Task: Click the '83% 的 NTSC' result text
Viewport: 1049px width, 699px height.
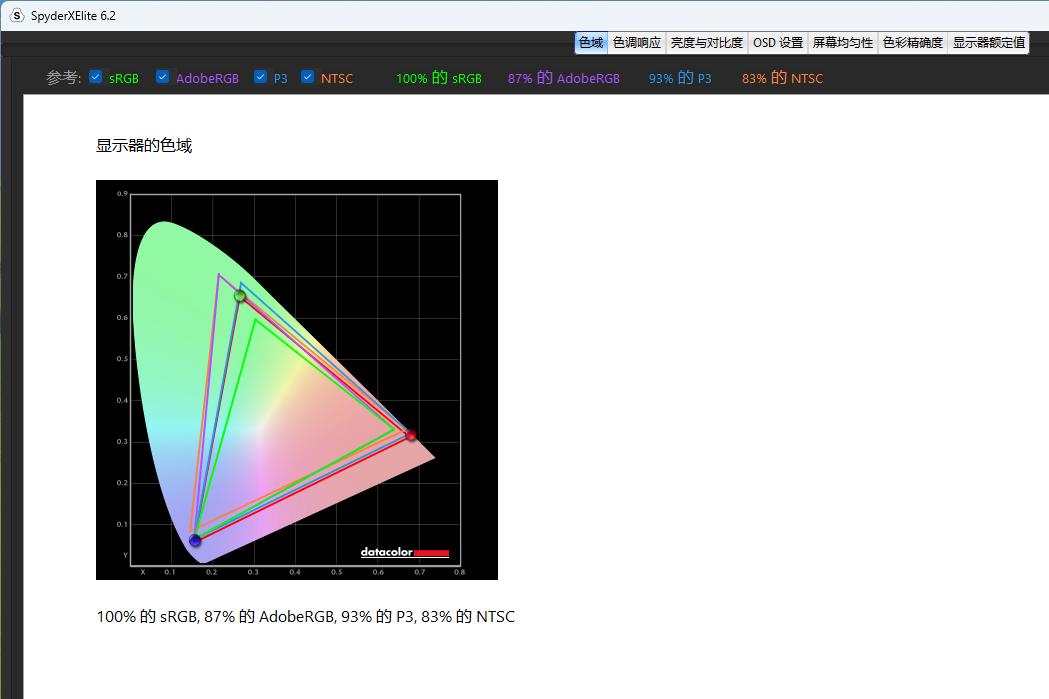Action: (x=782, y=78)
